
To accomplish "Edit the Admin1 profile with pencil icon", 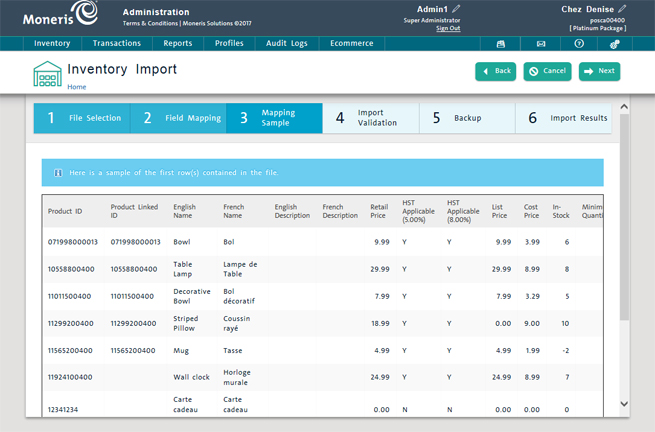I will coord(457,9).
